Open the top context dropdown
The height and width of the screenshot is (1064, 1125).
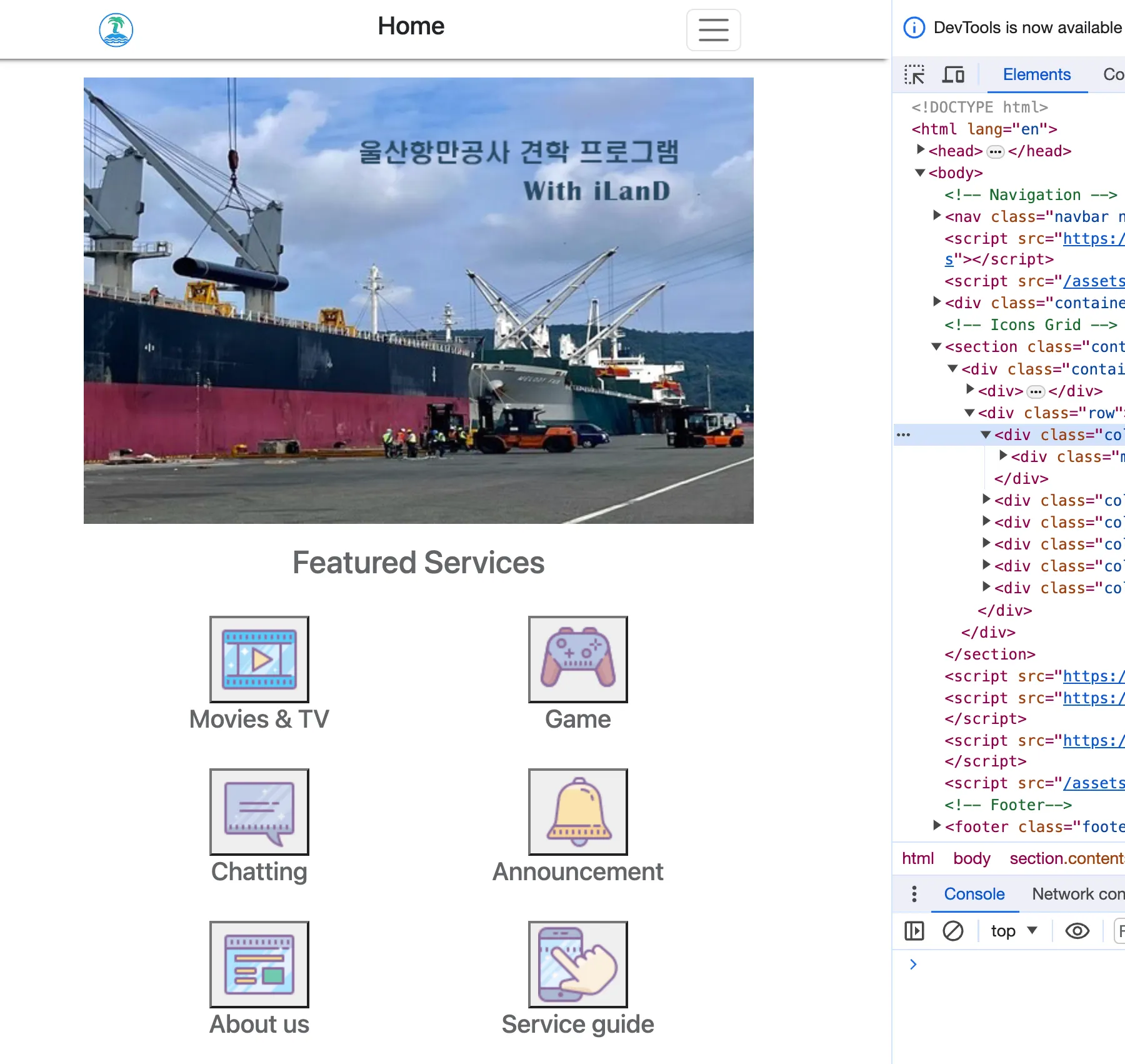click(x=1014, y=931)
